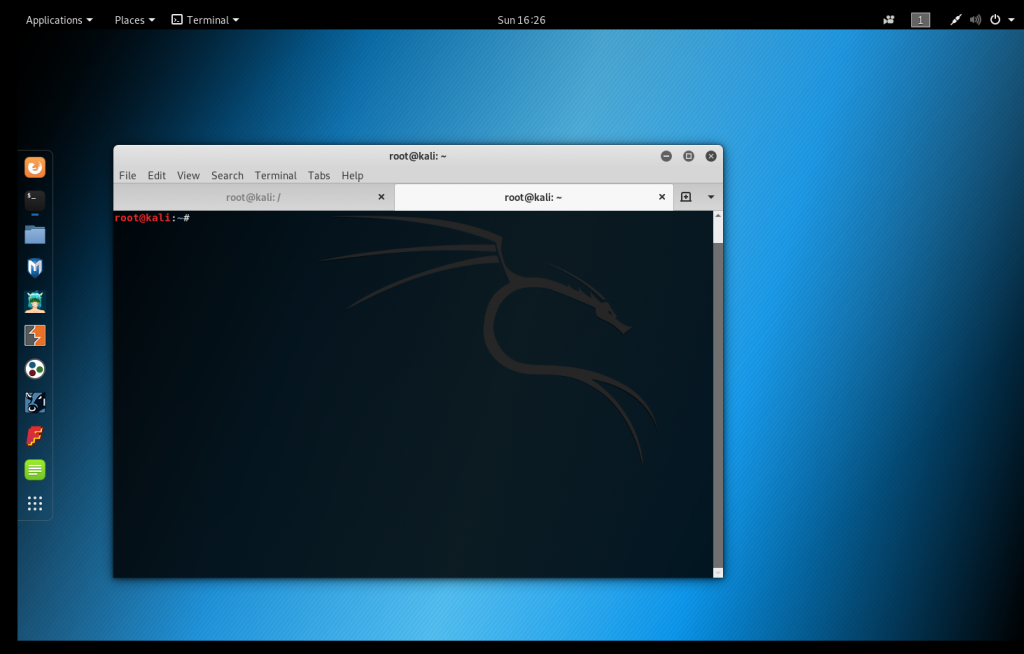
Task: Click the volume speaker icon
Action: 975,20
